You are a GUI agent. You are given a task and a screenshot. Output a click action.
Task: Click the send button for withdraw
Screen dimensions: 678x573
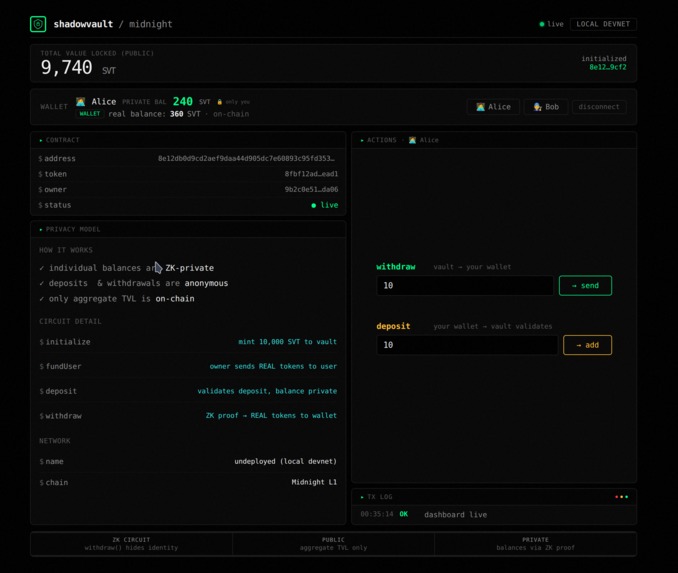(x=585, y=285)
